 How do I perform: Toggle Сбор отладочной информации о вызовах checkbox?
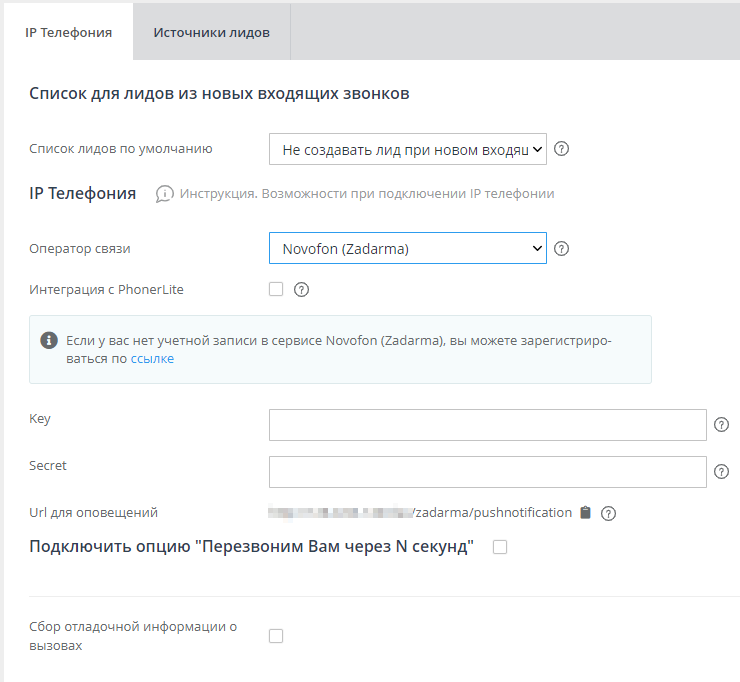point(276,636)
